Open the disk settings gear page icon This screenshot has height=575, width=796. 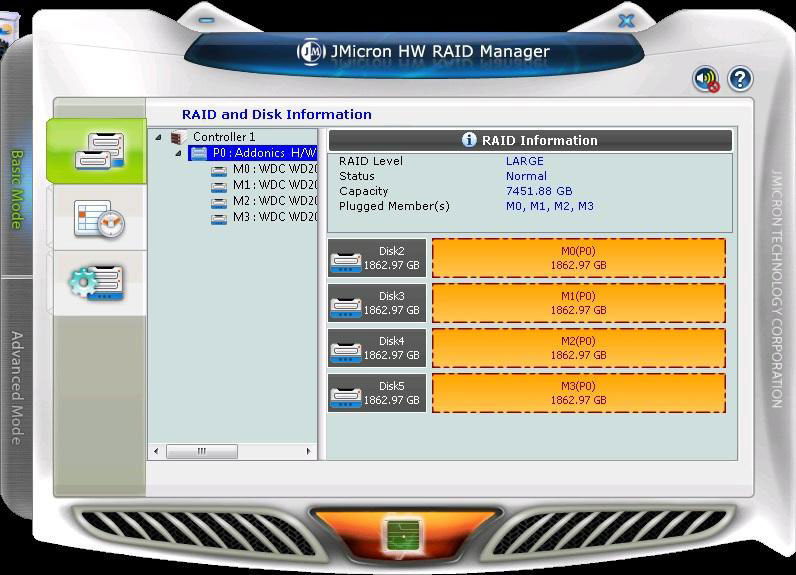point(96,283)
